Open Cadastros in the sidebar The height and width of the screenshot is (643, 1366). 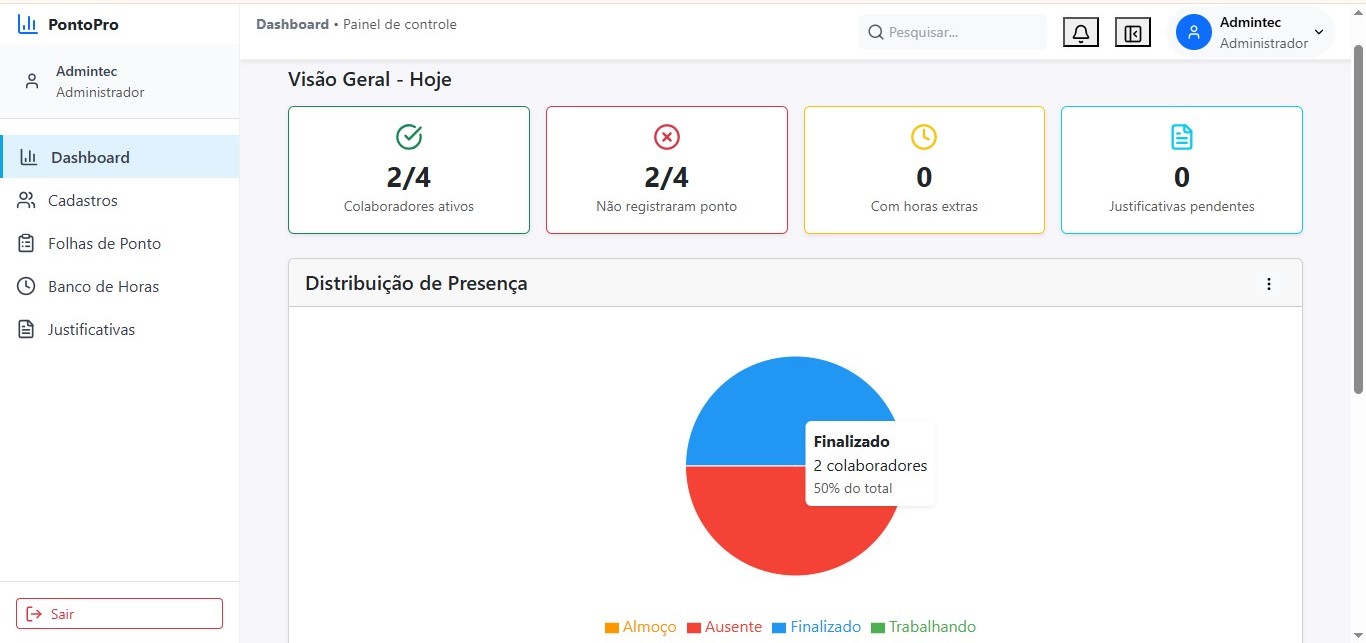[x=82, y=201]
